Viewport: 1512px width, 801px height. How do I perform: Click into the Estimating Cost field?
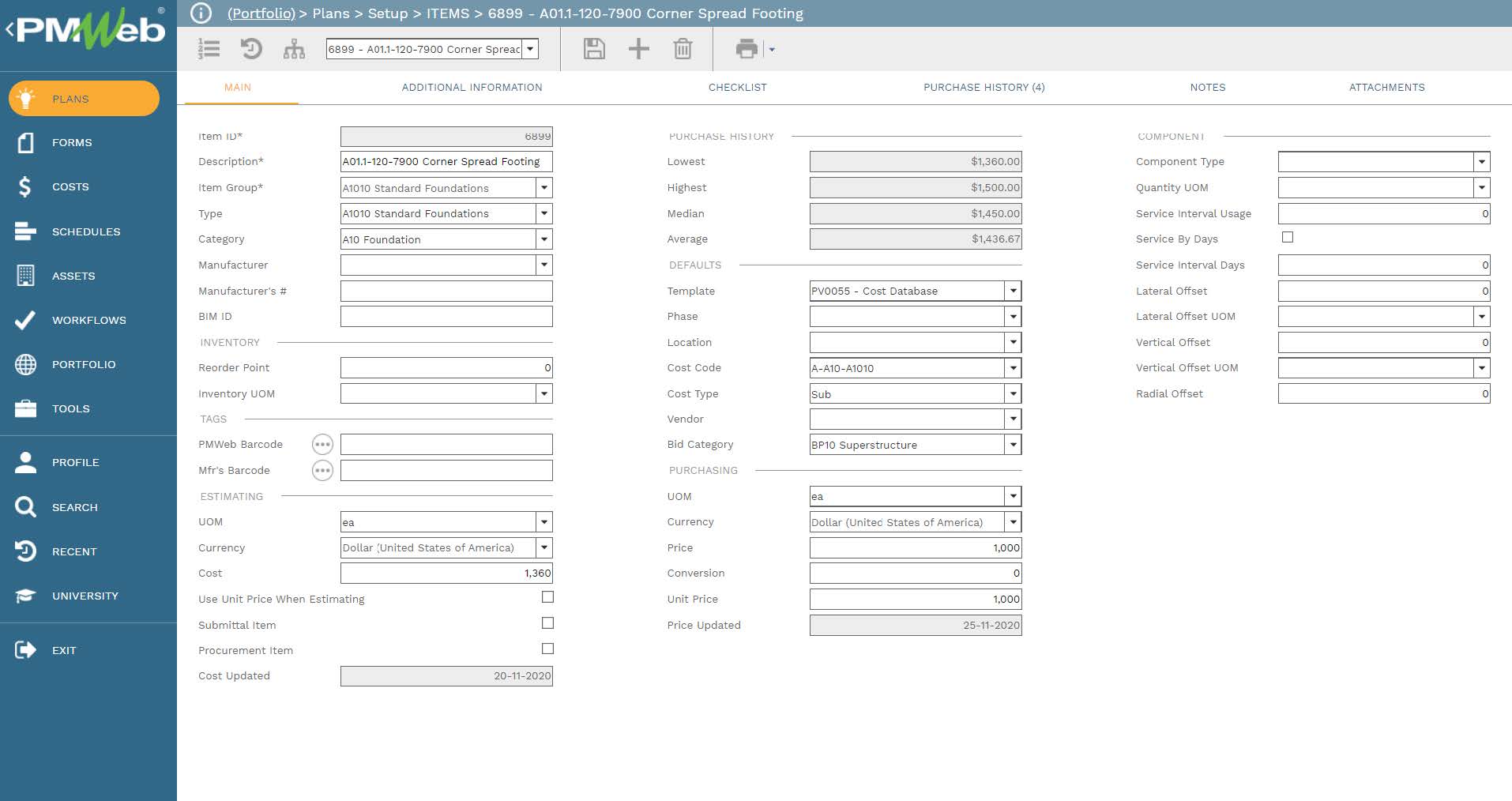pos(446,573)
